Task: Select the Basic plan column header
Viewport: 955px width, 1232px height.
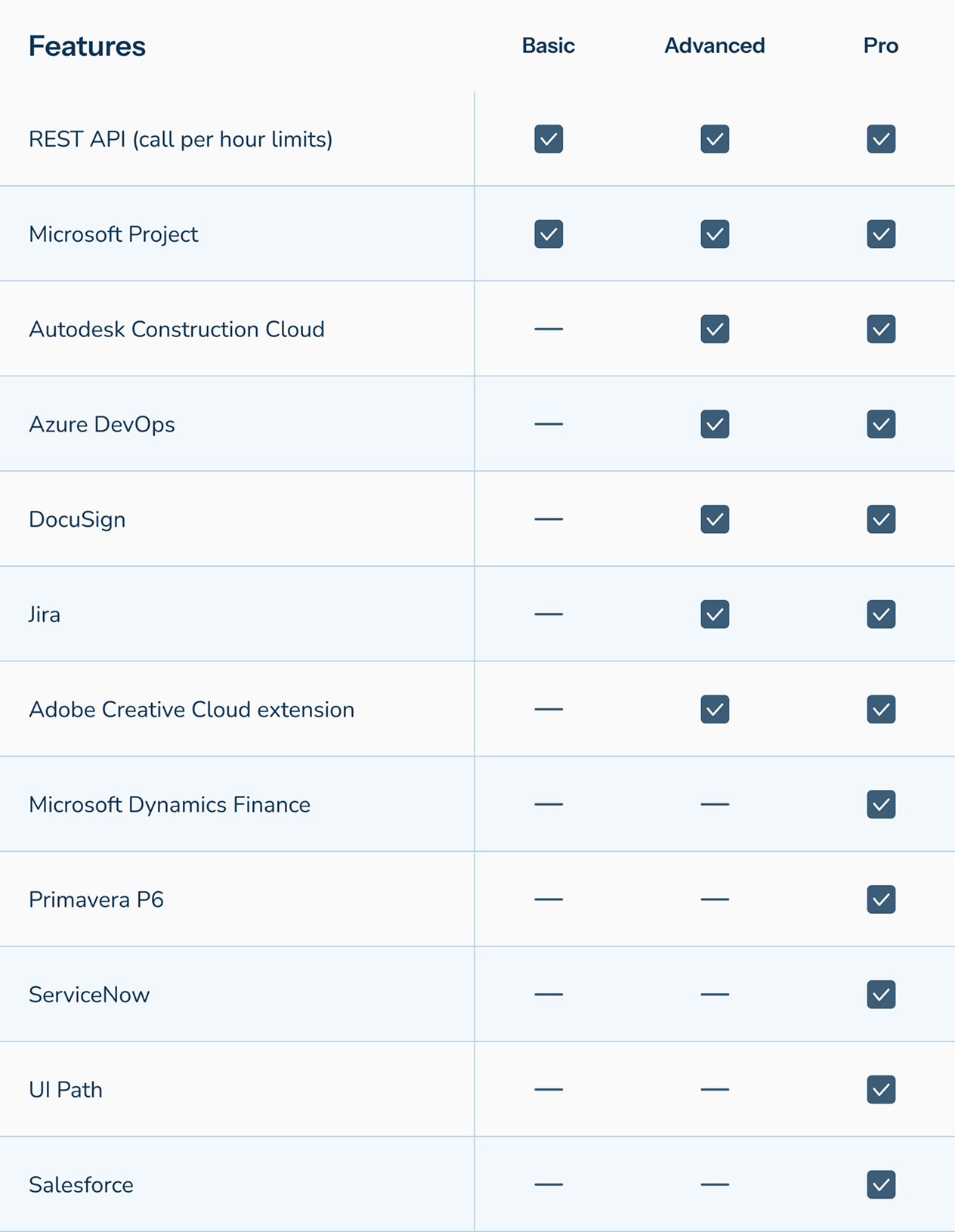Action: point(549,45)
